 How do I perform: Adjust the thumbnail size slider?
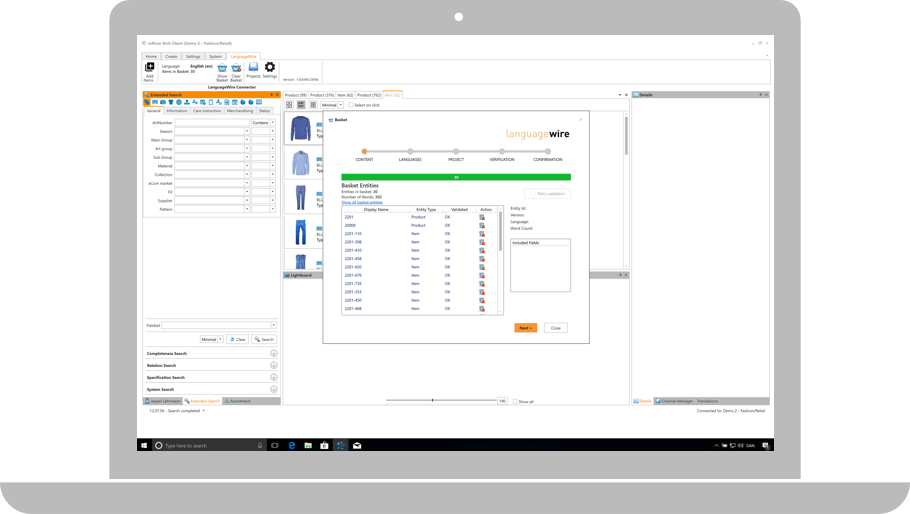(x=433, y=401)
